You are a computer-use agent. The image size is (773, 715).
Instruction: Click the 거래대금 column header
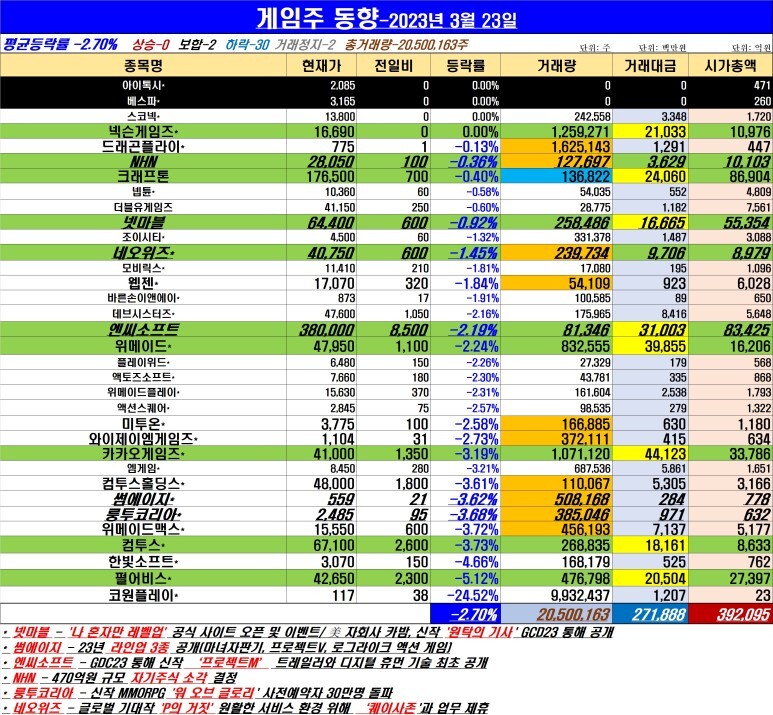[x=650, y=66]
